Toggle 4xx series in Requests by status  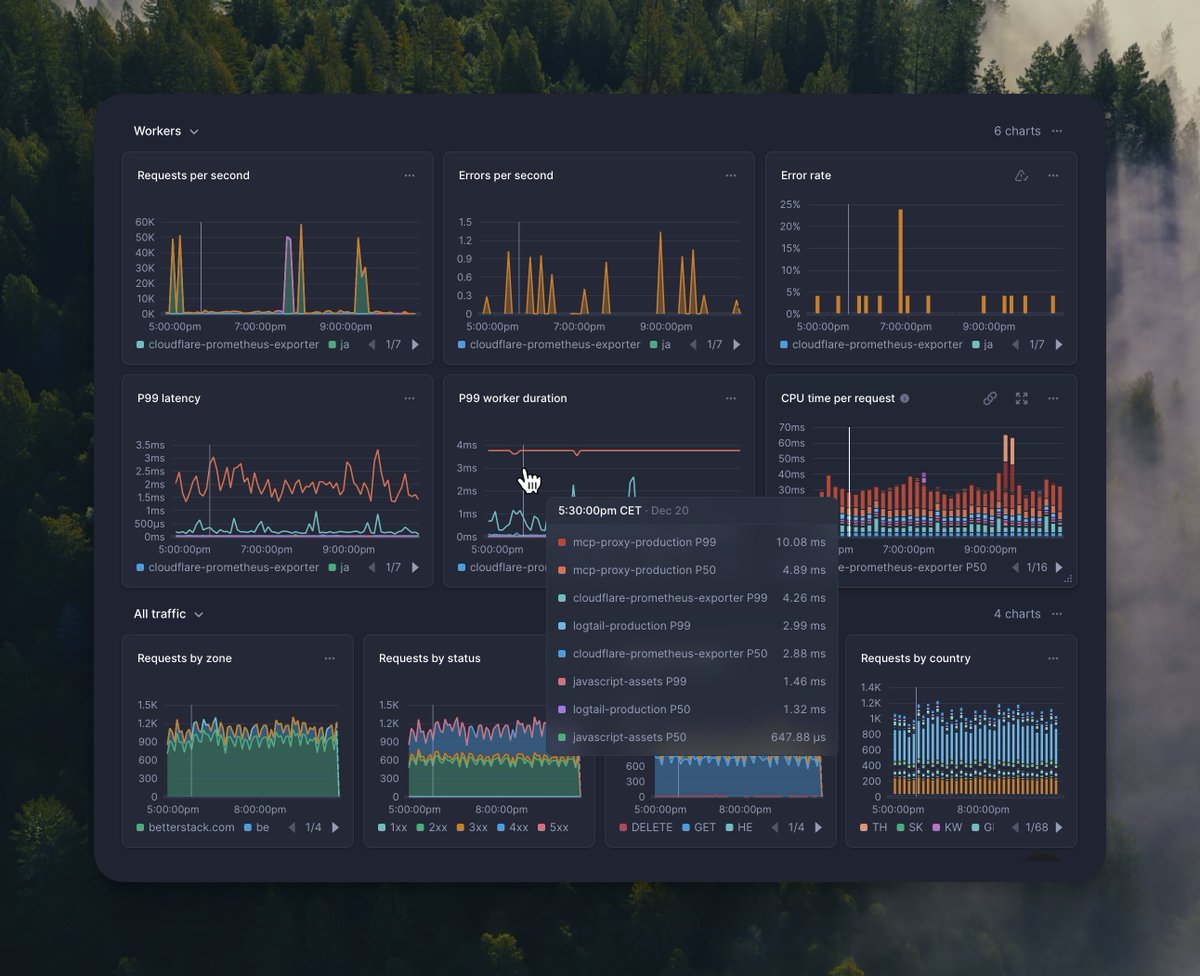513,827
